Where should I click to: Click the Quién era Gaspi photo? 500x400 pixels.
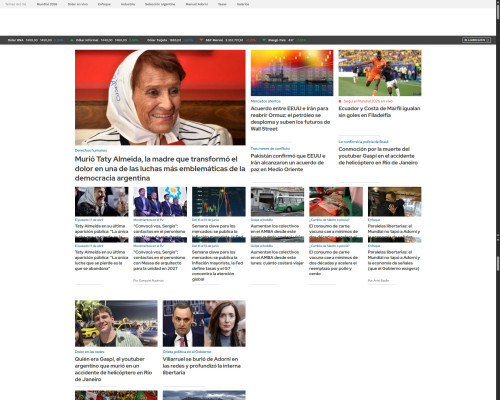pos(116,323)
